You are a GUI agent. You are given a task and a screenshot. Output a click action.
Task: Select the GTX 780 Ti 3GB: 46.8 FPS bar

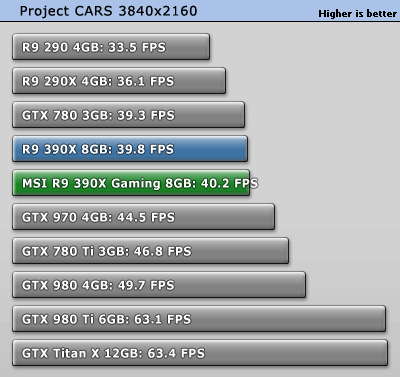(150, 251)
